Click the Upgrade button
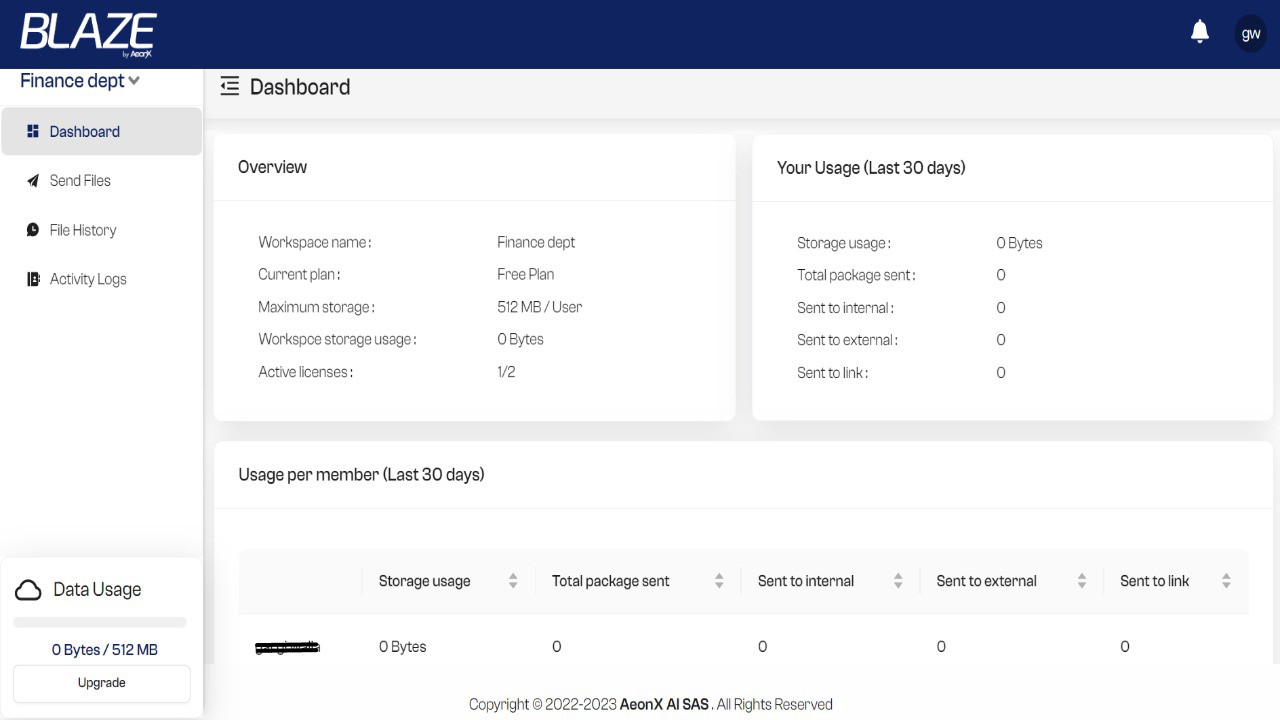Image resolution: width=1280 pixels, height=720 pixels. 102,683
